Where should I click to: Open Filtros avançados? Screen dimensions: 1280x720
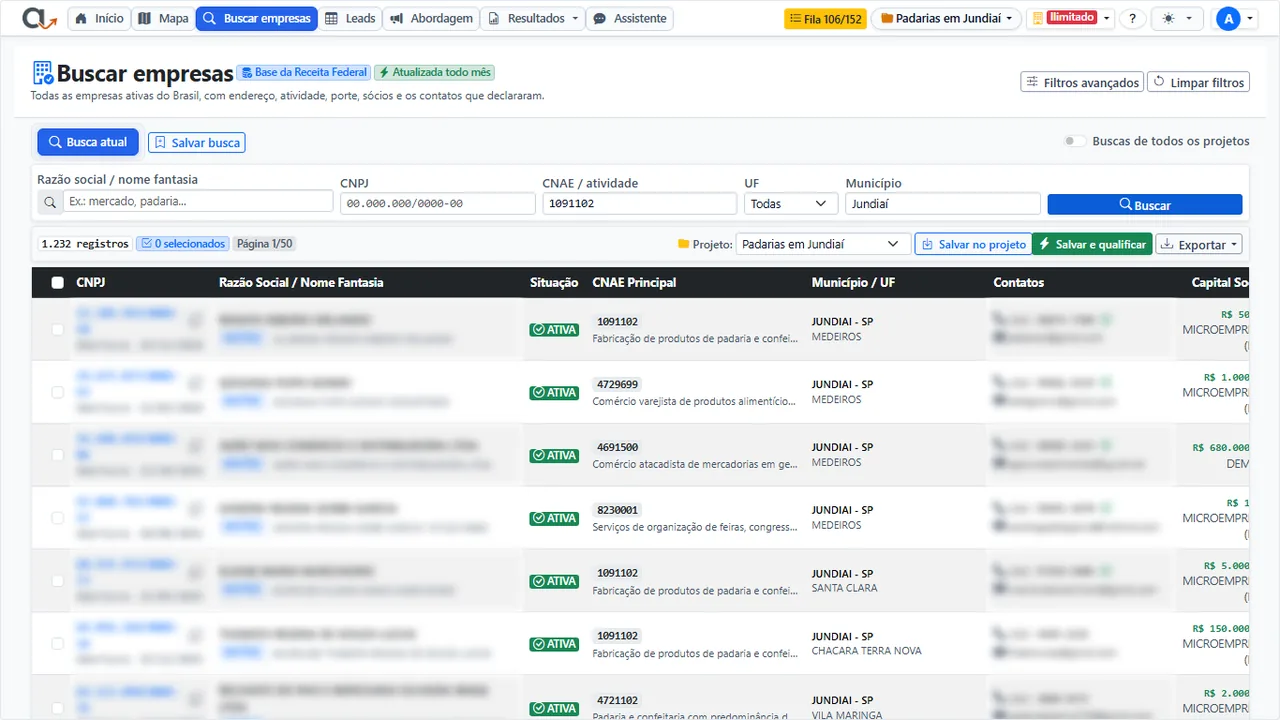click(1082, 82)
